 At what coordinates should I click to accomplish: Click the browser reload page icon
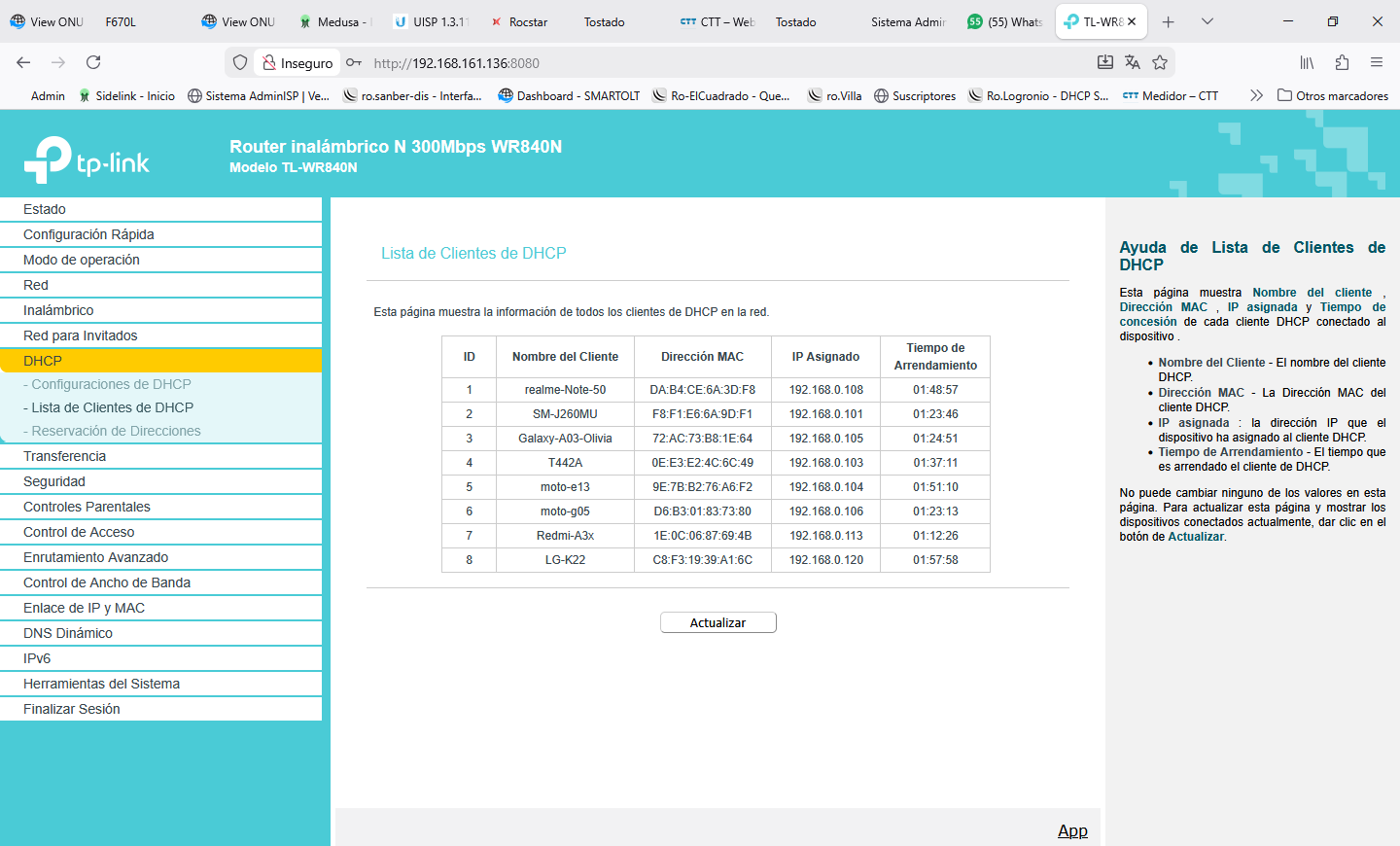93,62
